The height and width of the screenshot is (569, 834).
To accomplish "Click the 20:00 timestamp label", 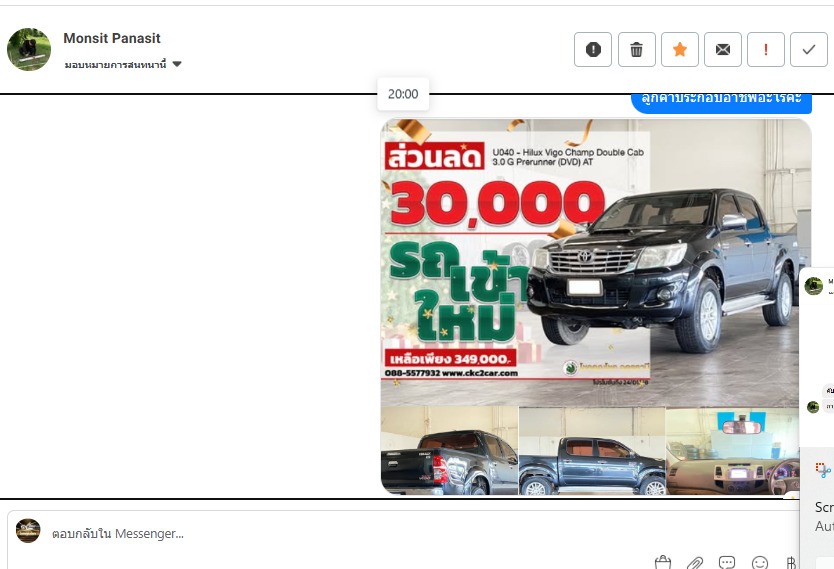I will click(403, 94).
